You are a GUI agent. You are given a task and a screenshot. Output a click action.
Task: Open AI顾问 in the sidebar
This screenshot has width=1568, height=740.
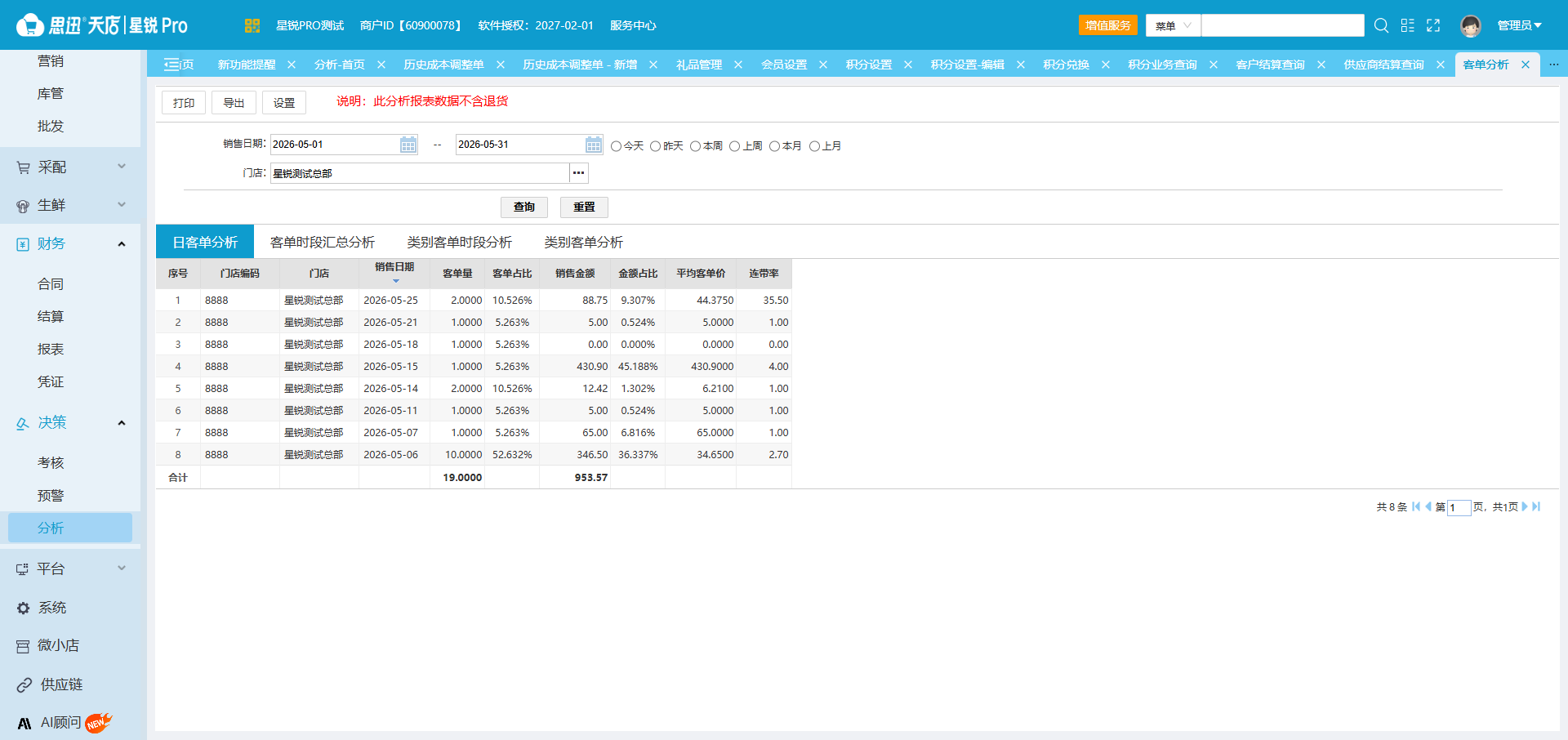(x=61, y=723)
